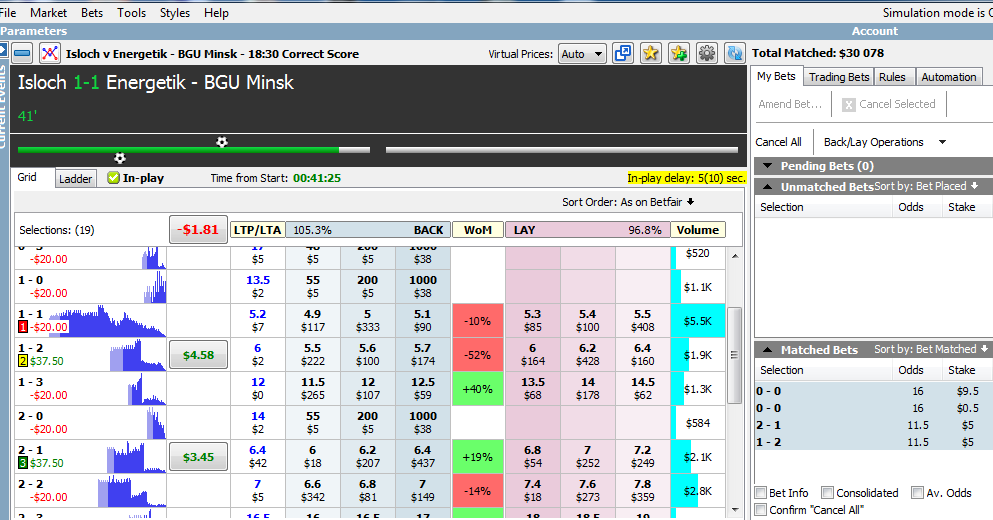Switch to the Trading Bets tab

pyautogui.click(x=838, y=77)
